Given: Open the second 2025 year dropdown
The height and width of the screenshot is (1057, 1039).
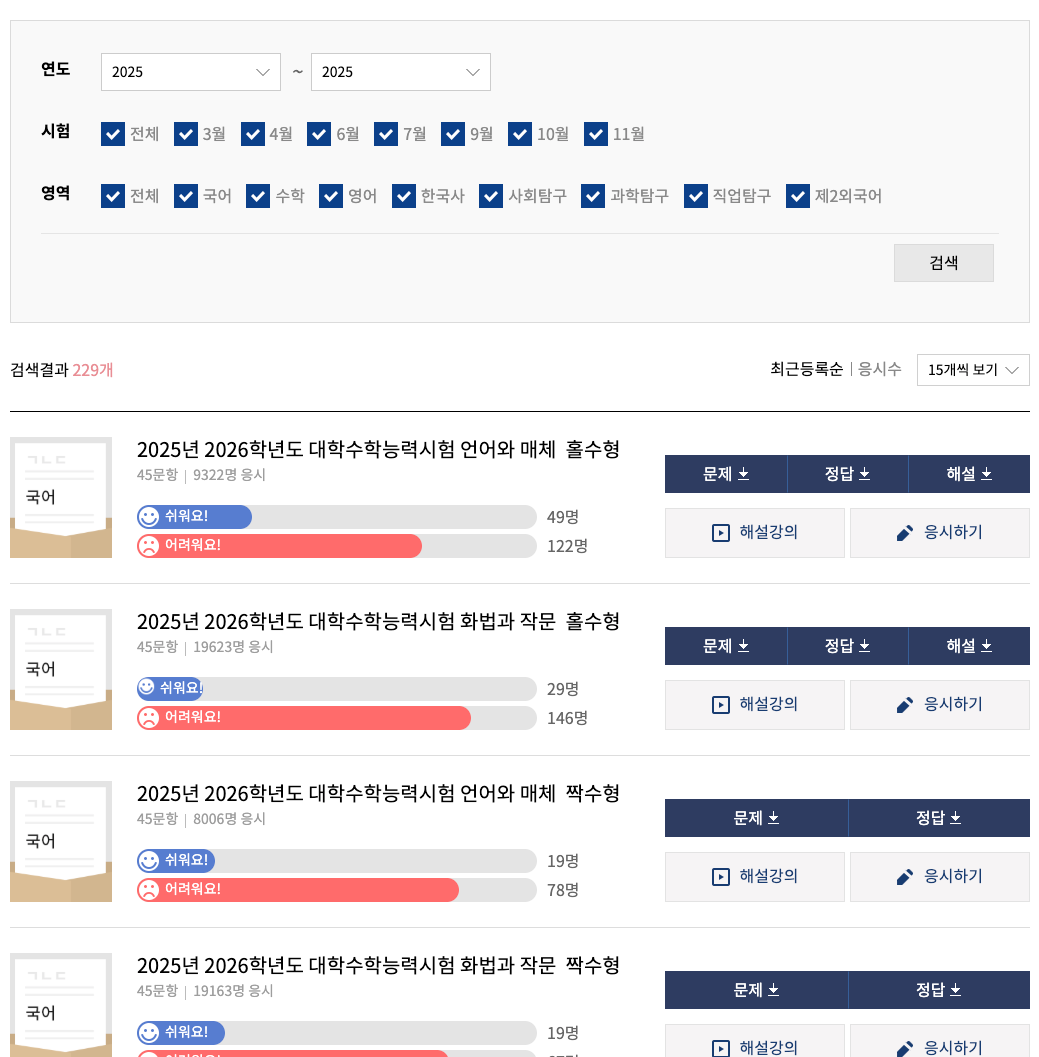Looking at the screenshot, I should coord(400,71).
